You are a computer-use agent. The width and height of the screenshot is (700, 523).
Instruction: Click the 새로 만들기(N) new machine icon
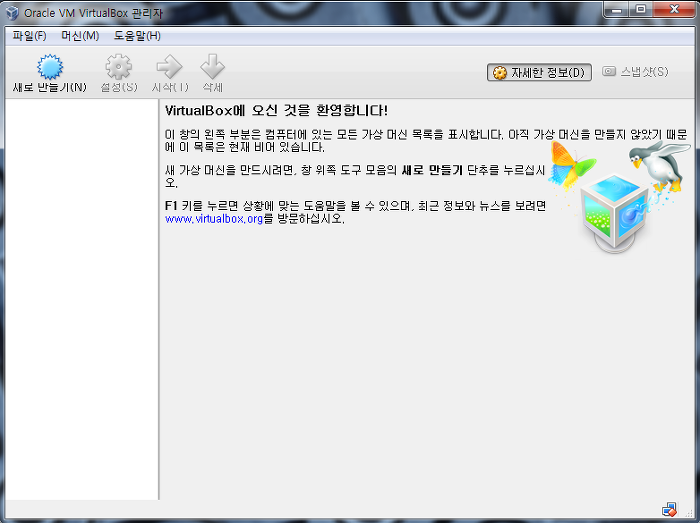tap(50, 67)
